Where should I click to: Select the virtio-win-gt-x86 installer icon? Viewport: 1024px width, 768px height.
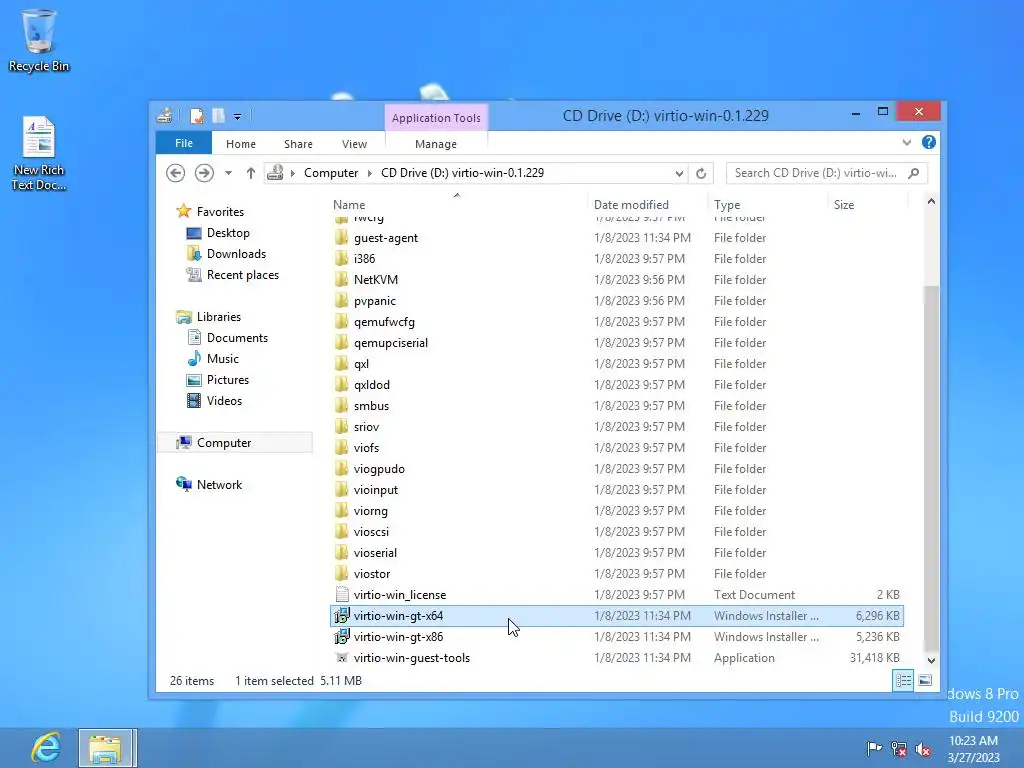tap(342, 636)
